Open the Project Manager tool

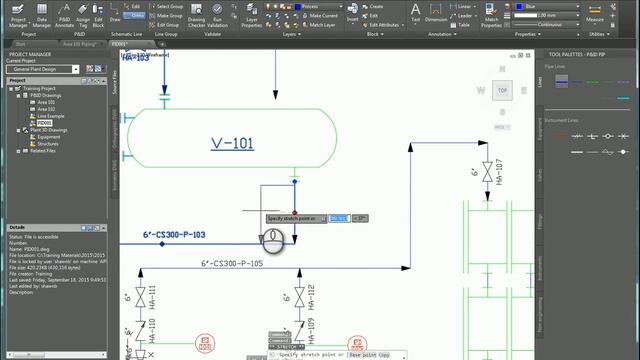pyautogui.click(x=18, y=16)
